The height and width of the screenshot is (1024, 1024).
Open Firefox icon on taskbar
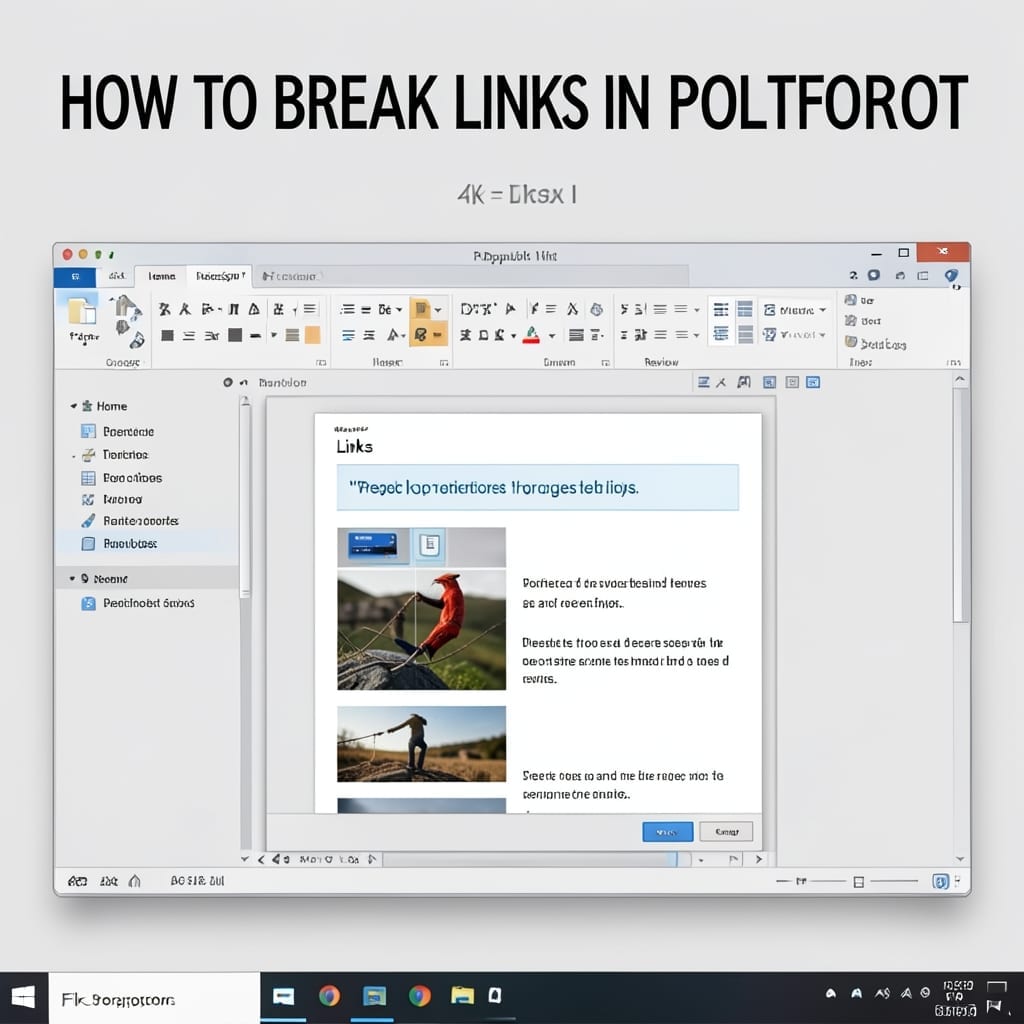330,996
